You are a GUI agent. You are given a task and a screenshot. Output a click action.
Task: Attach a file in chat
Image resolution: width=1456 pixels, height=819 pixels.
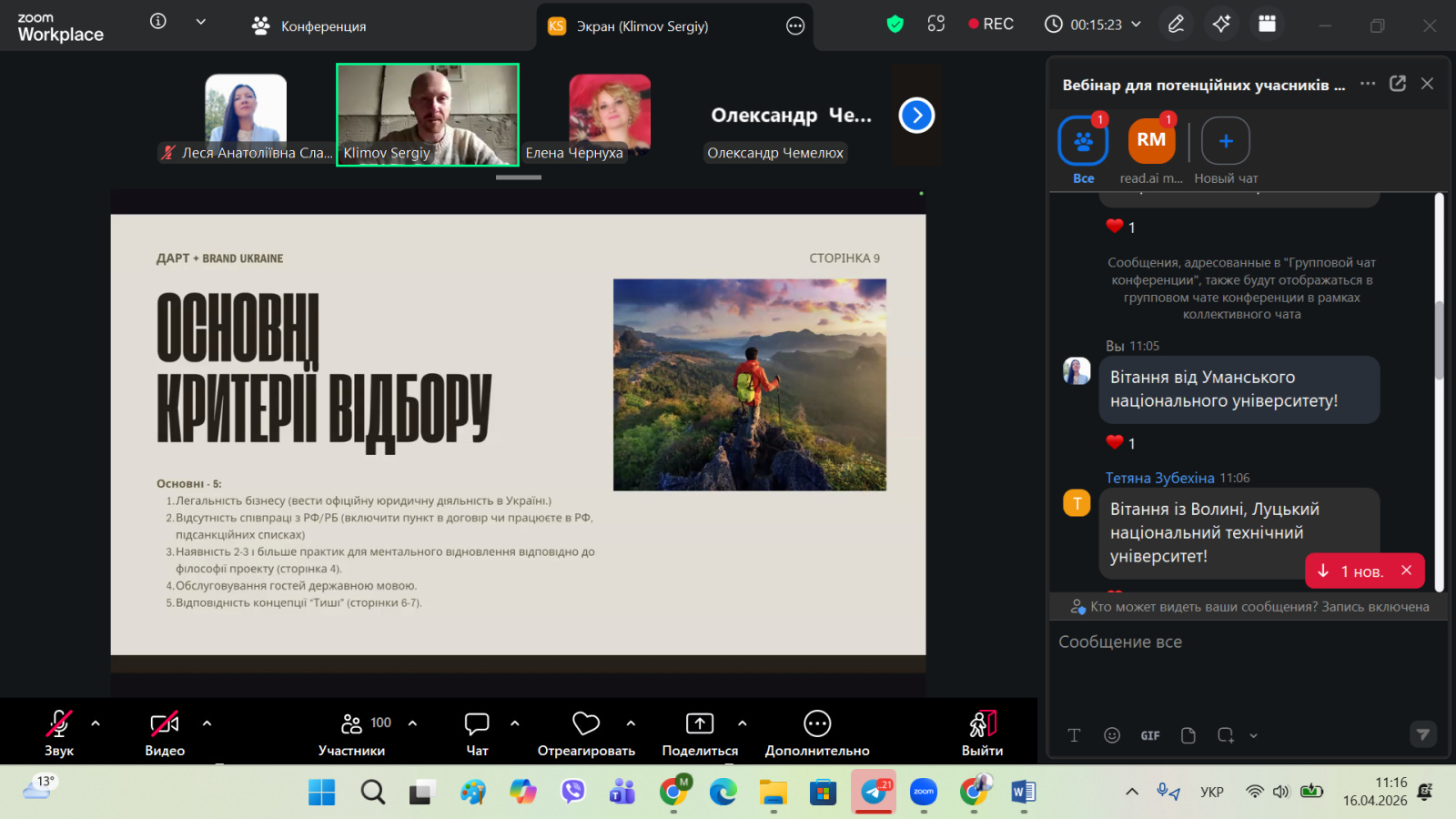point(1188,735)
